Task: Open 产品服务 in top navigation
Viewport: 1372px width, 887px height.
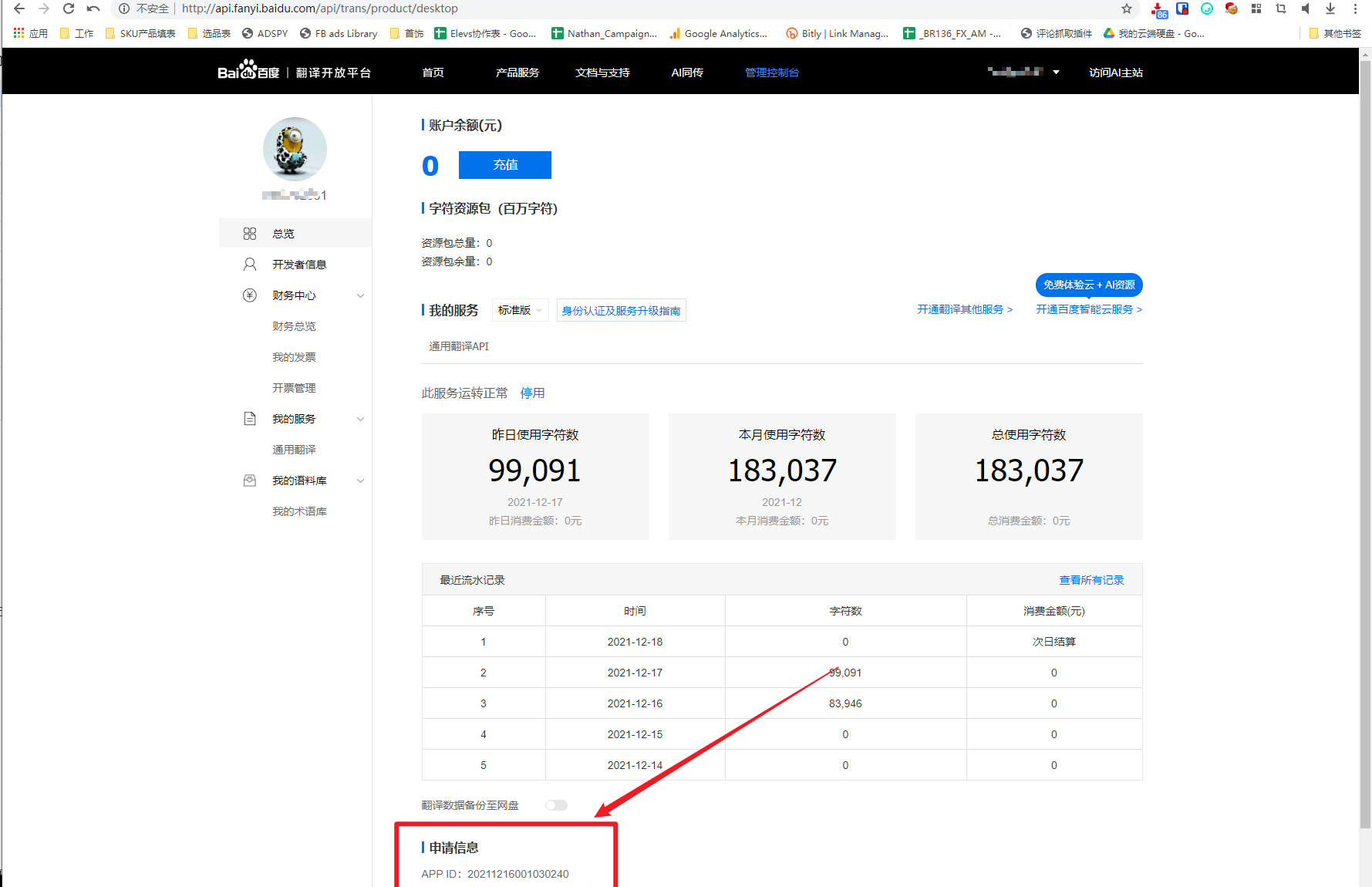Action: [517, 73]
